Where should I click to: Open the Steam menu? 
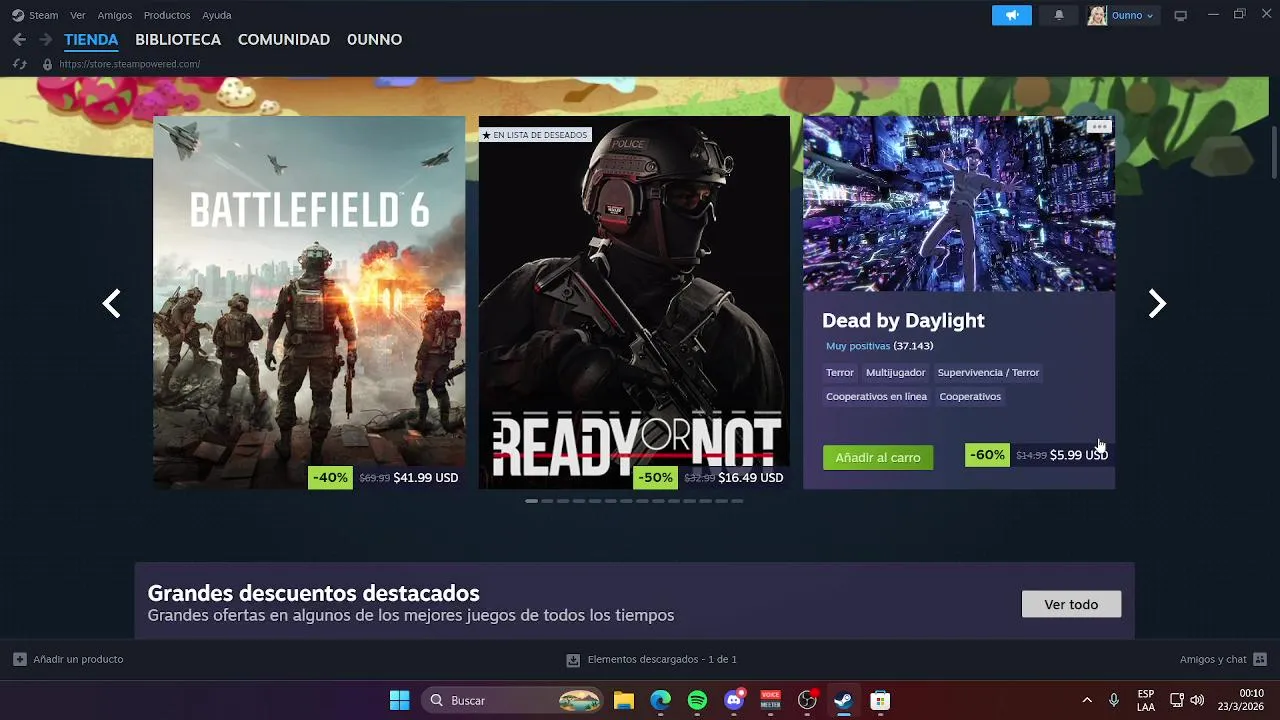(36, 15)
